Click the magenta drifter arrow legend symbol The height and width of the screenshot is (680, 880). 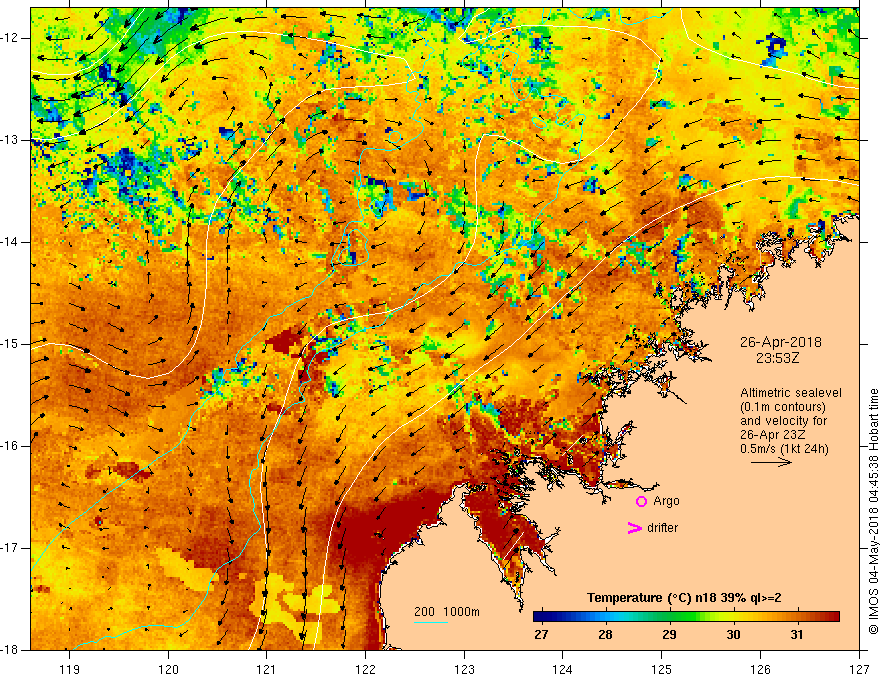point(634,528)
